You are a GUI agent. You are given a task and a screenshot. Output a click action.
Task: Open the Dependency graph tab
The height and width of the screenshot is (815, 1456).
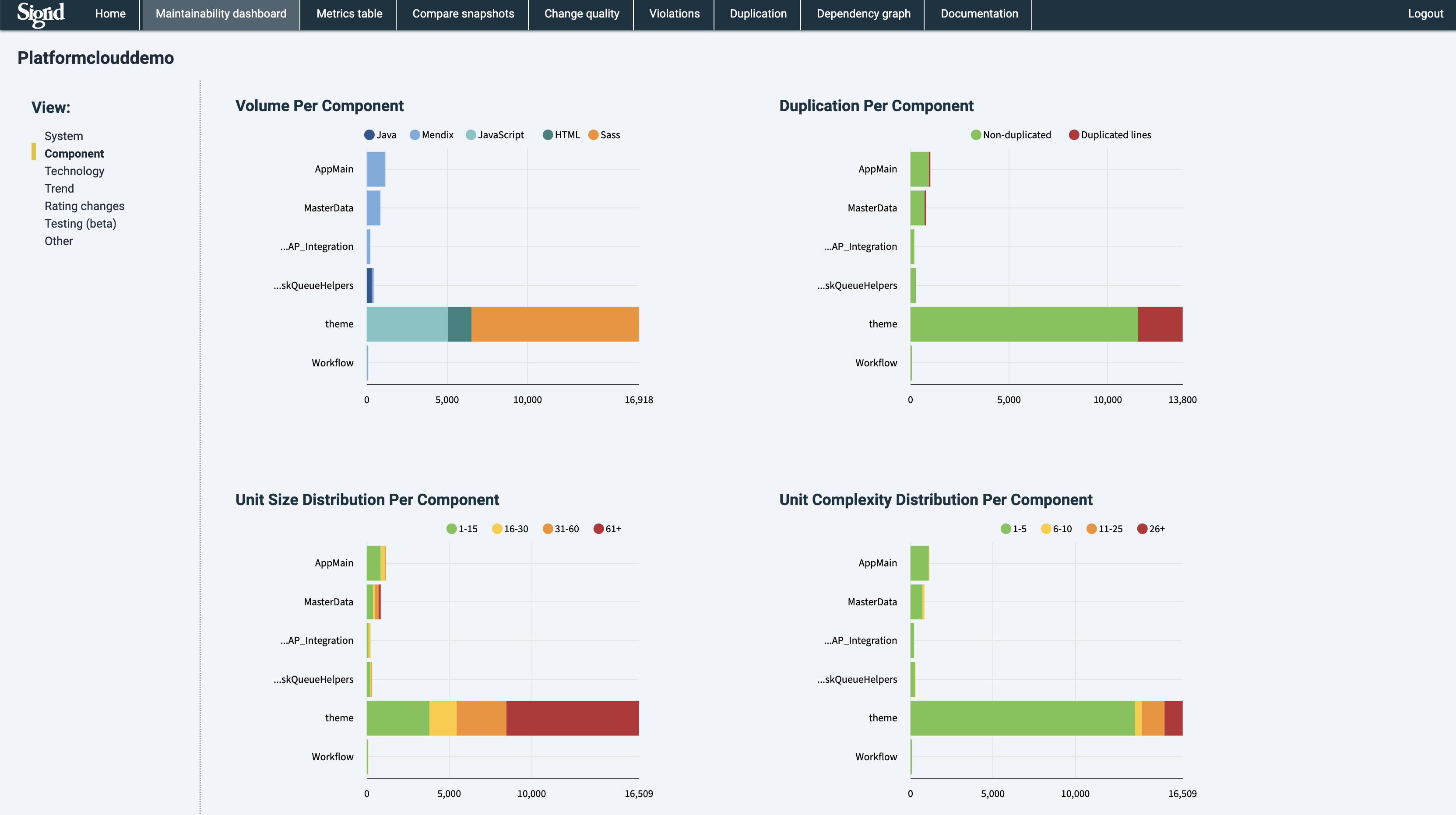click(863, 14)
